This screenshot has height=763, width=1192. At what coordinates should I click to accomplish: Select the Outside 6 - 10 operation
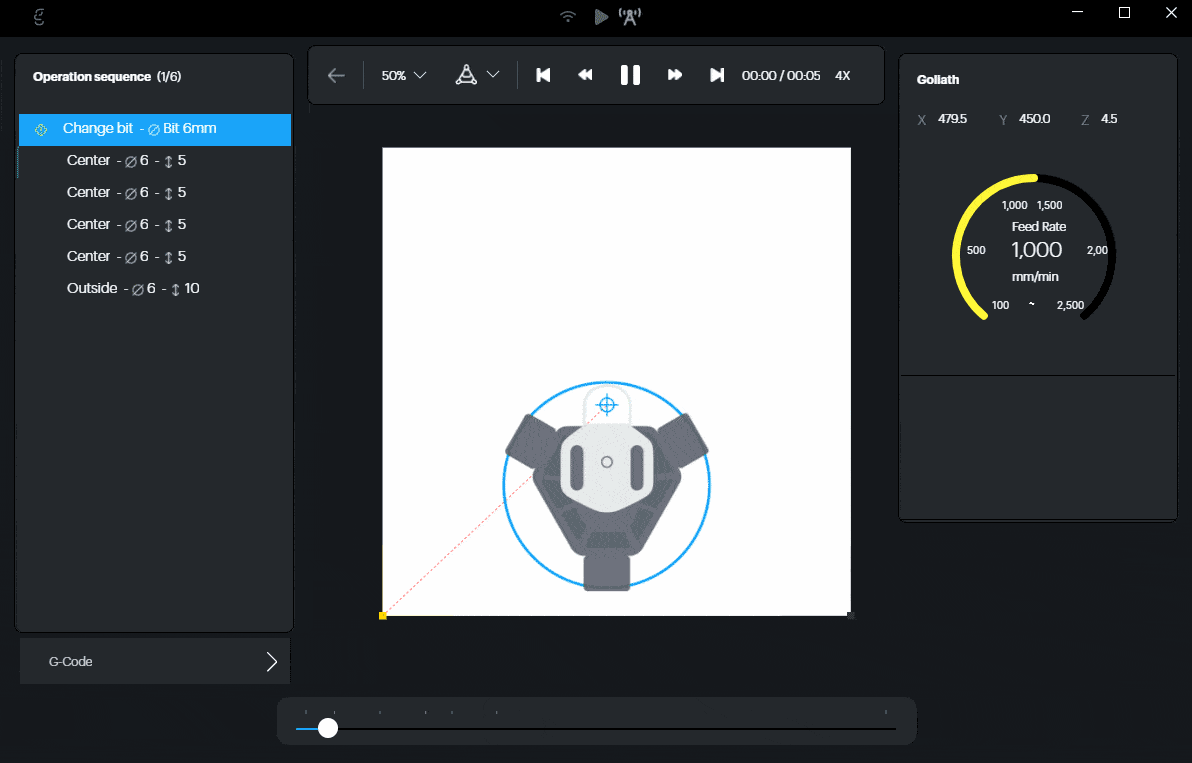[132, 288]
